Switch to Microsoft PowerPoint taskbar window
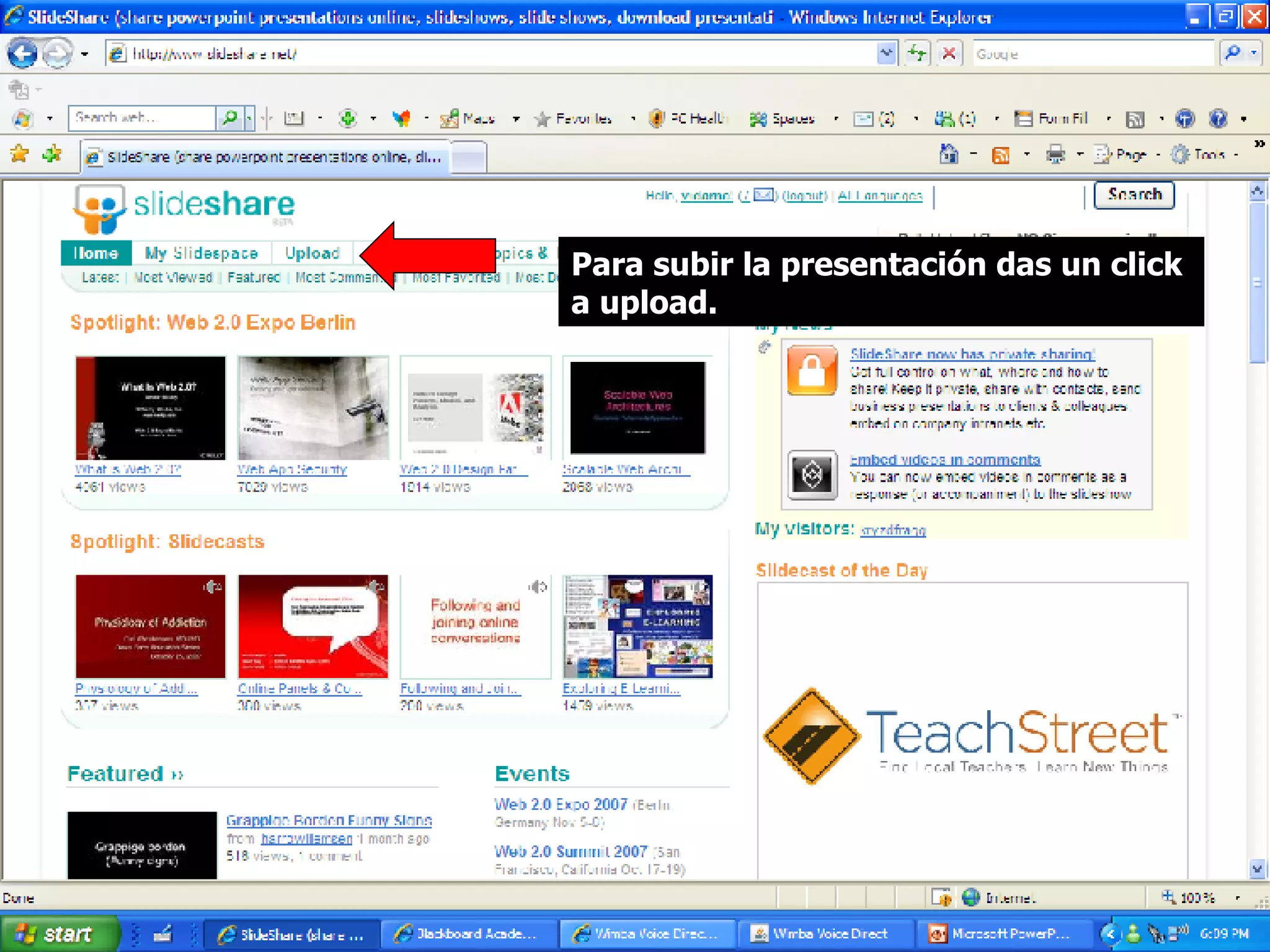The image size is (1270, 952). [1005, 933]
